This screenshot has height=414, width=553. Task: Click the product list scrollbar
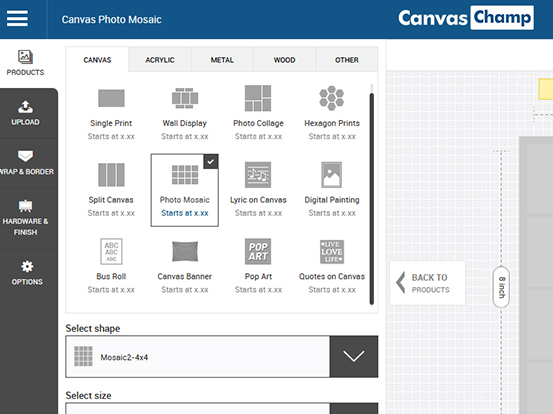click(x=371, y=198)
